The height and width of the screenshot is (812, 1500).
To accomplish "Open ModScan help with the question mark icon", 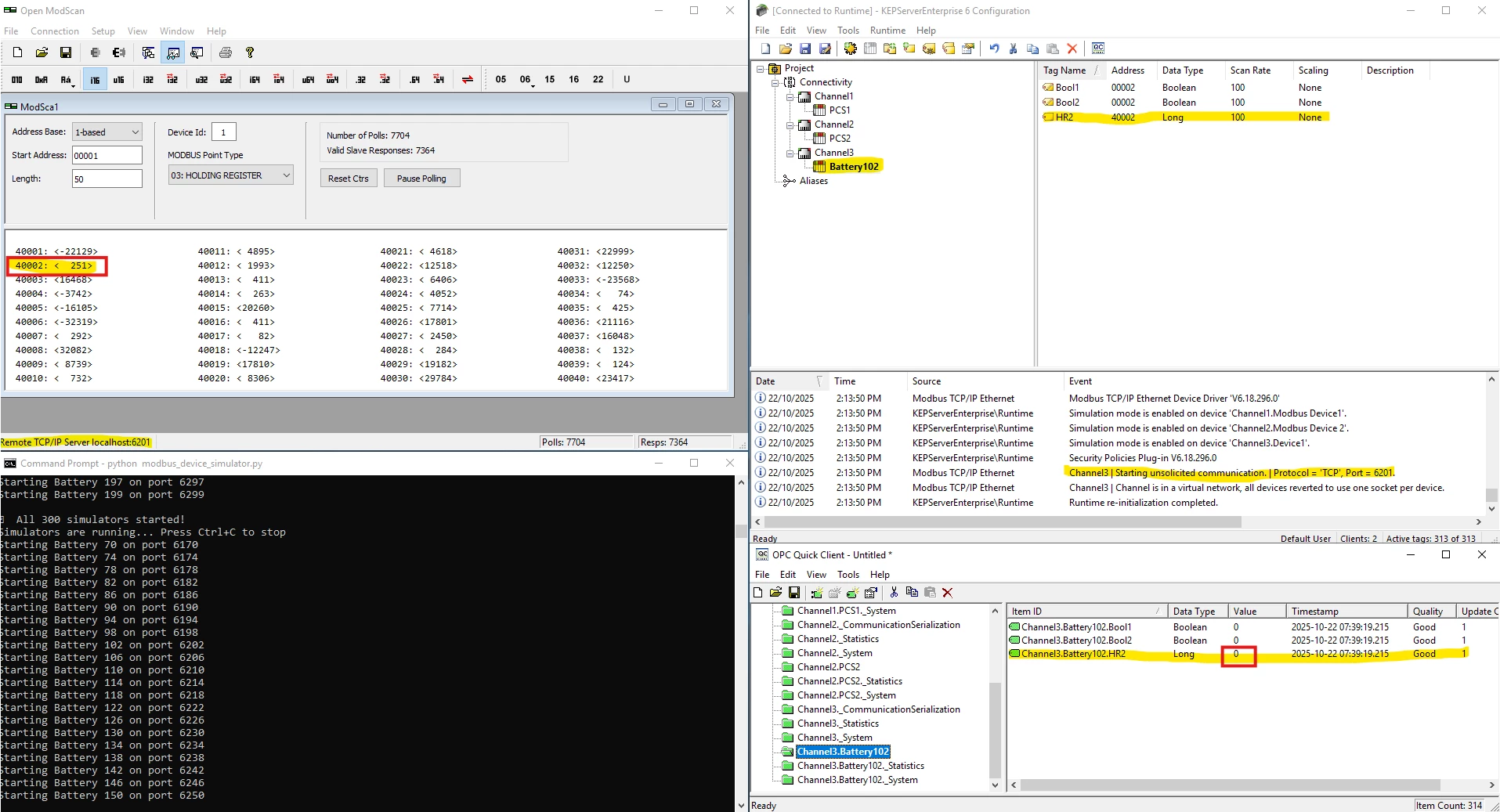I will tap(250, 52).
